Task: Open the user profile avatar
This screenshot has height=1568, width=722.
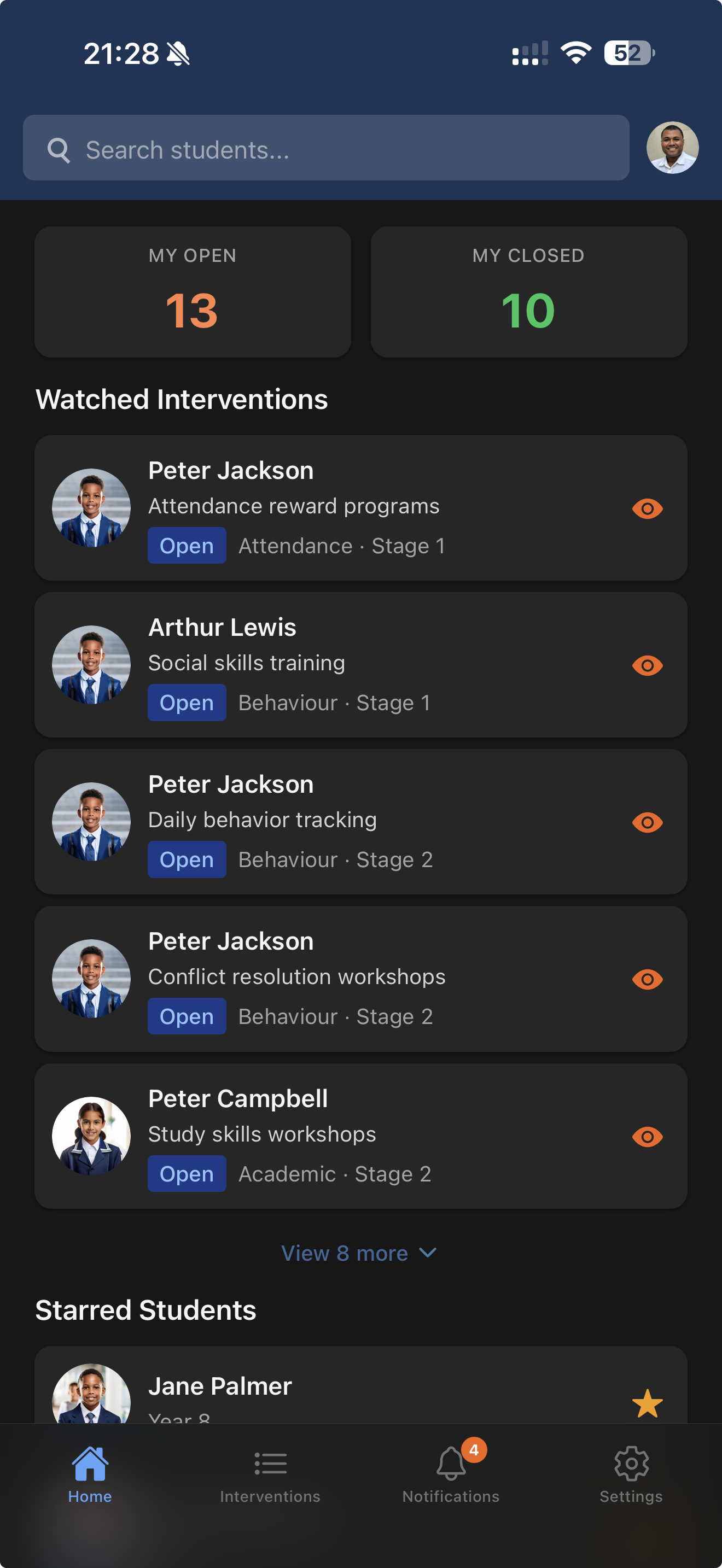Action: [x=672, y=148]
